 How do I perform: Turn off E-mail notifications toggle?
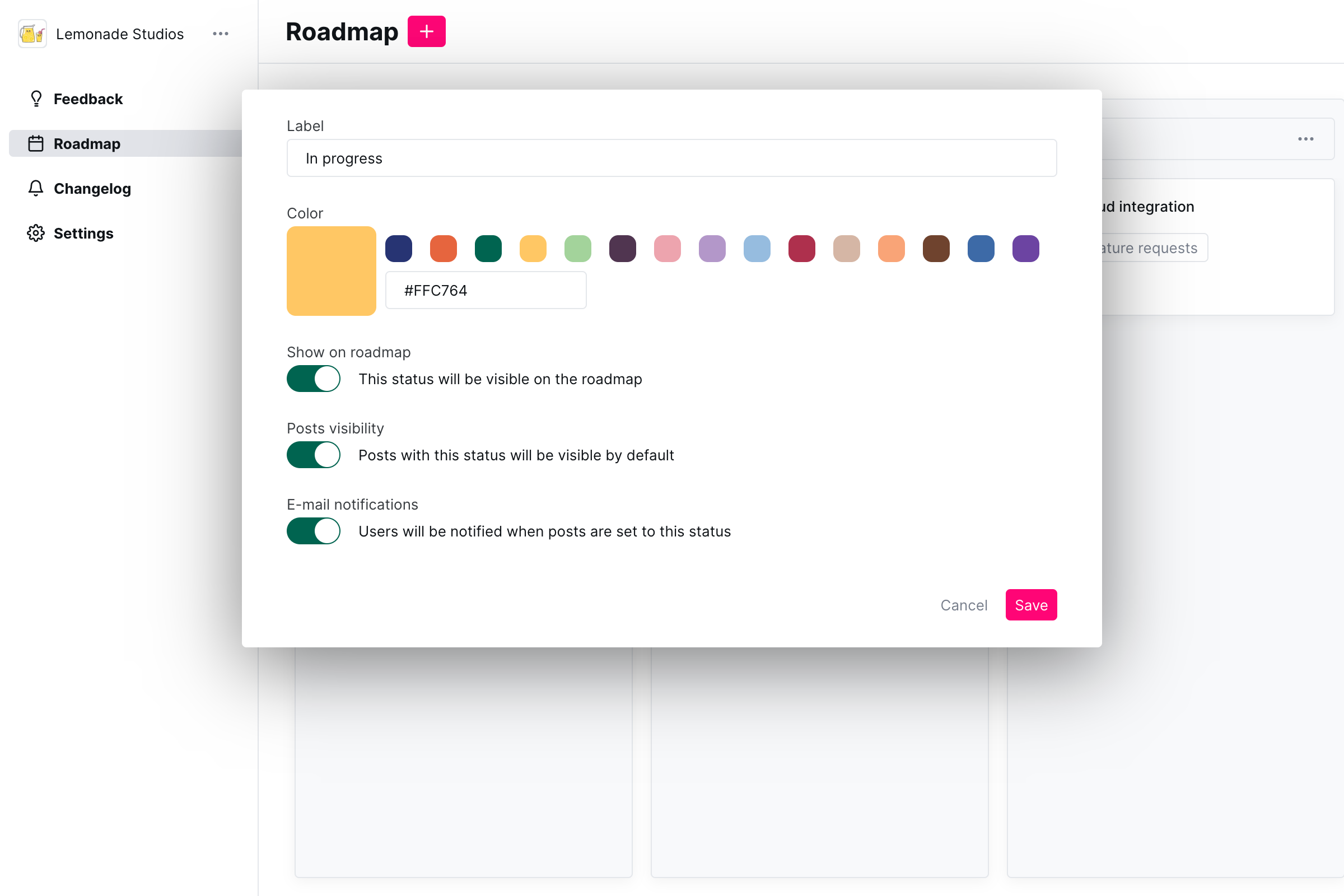click(314, 531)
